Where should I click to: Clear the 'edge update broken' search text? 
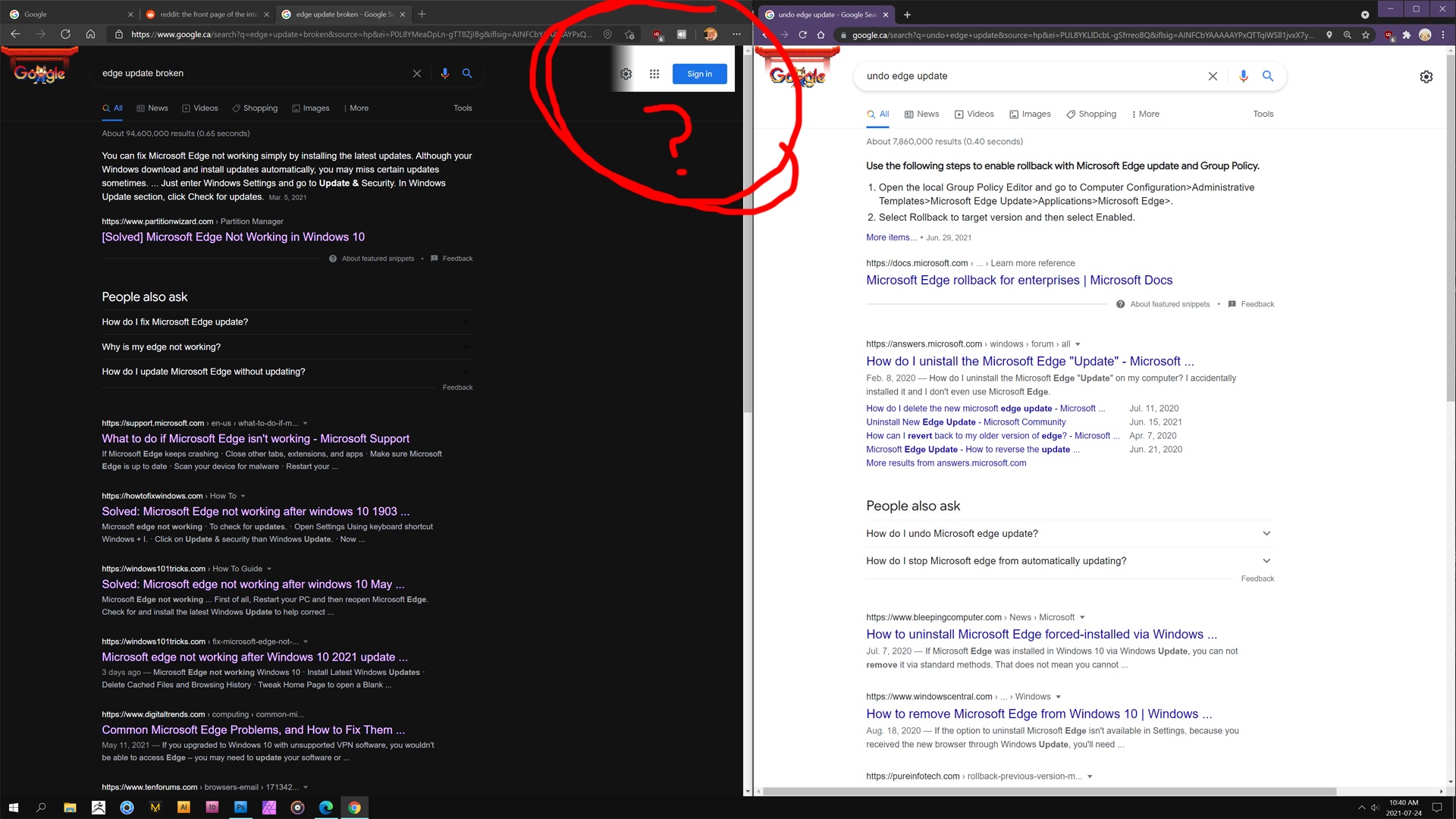[416, 74]
